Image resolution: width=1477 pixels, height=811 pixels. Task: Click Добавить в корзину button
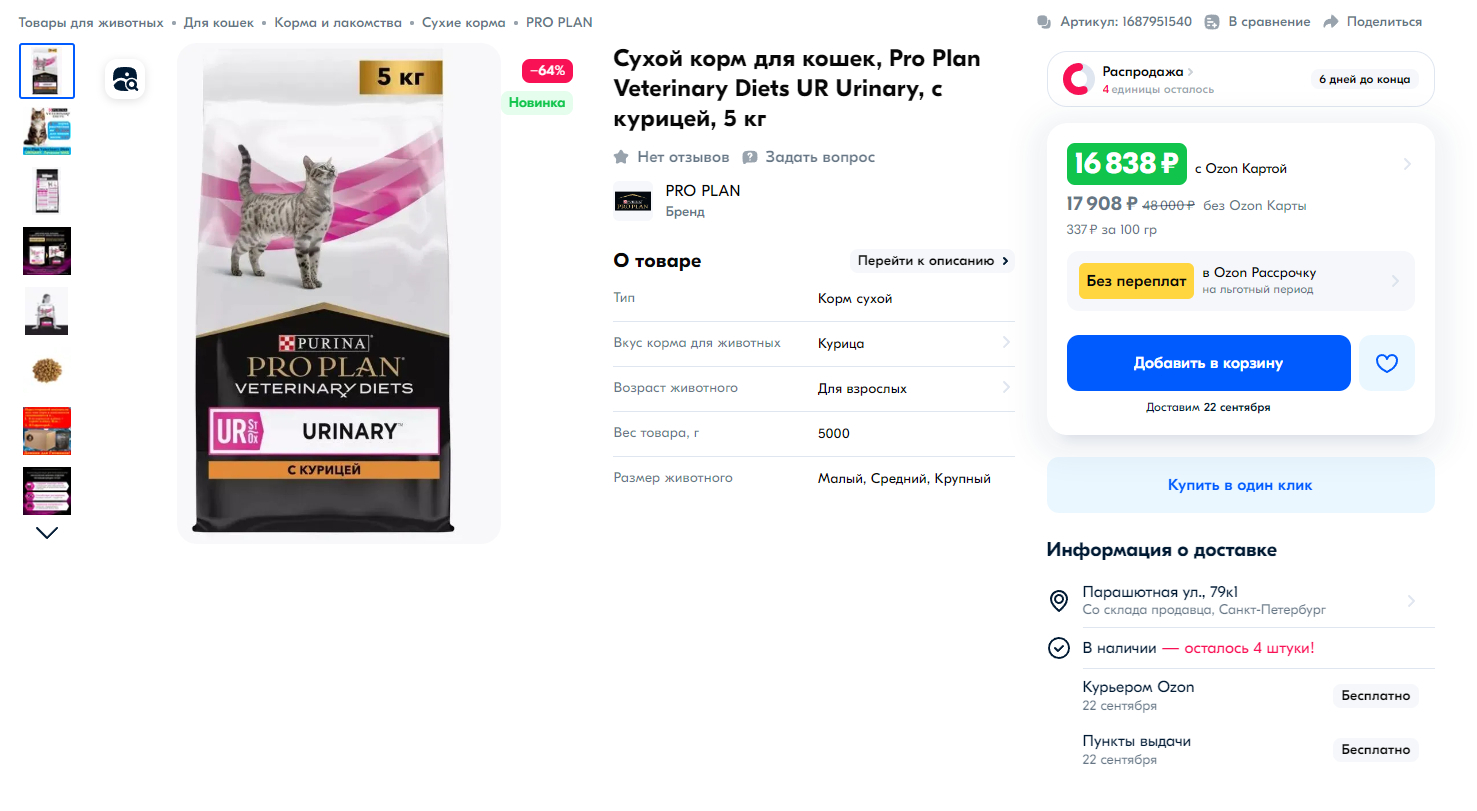pos(1208,363)
